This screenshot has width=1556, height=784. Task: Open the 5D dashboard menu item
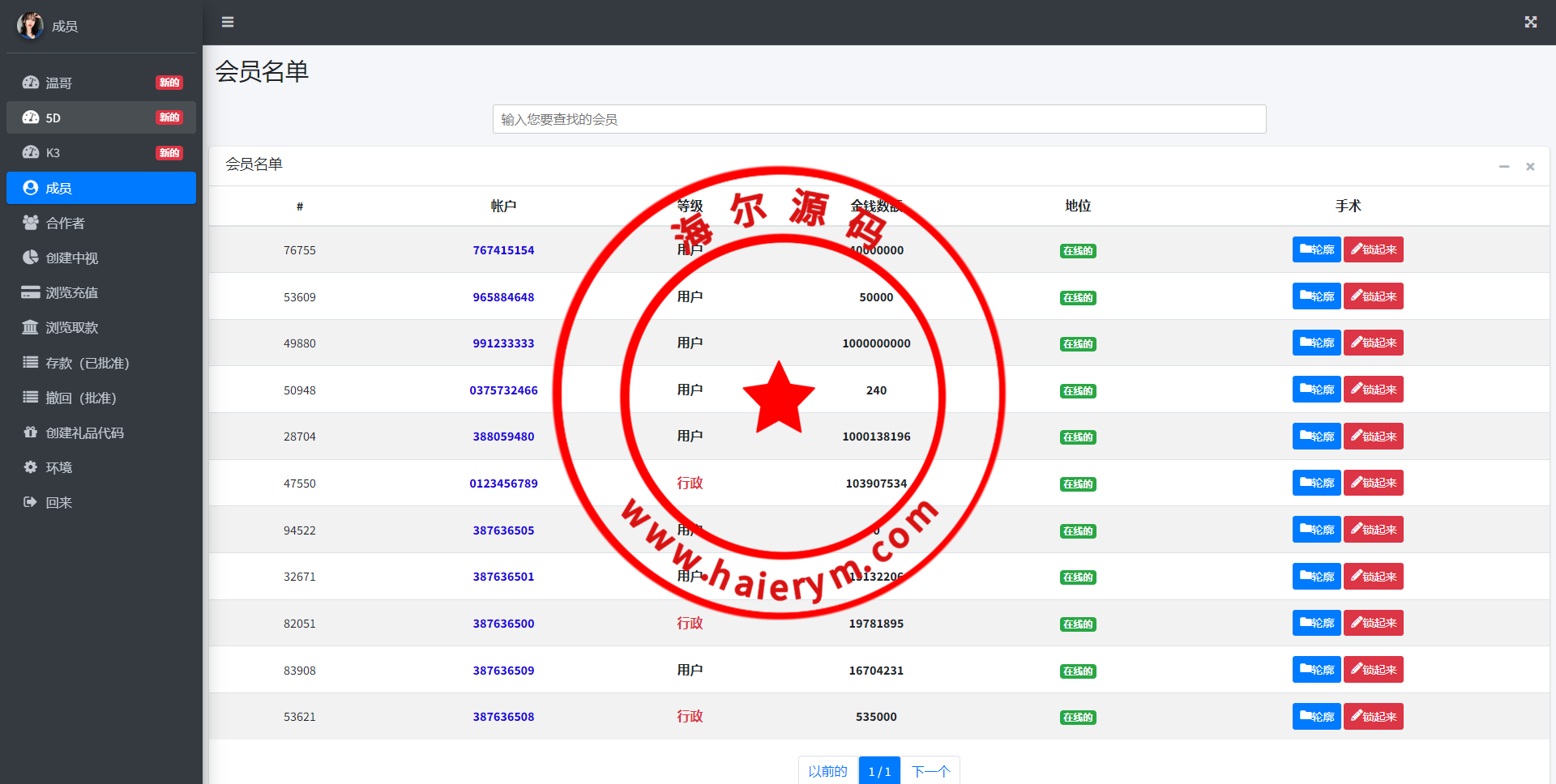[x=53, y=117]
